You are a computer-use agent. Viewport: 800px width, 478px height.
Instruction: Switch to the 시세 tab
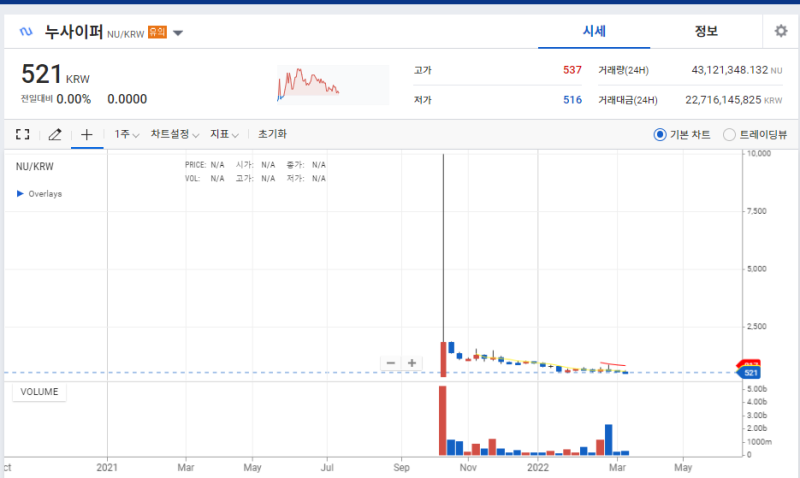click(x=594, y=31)
